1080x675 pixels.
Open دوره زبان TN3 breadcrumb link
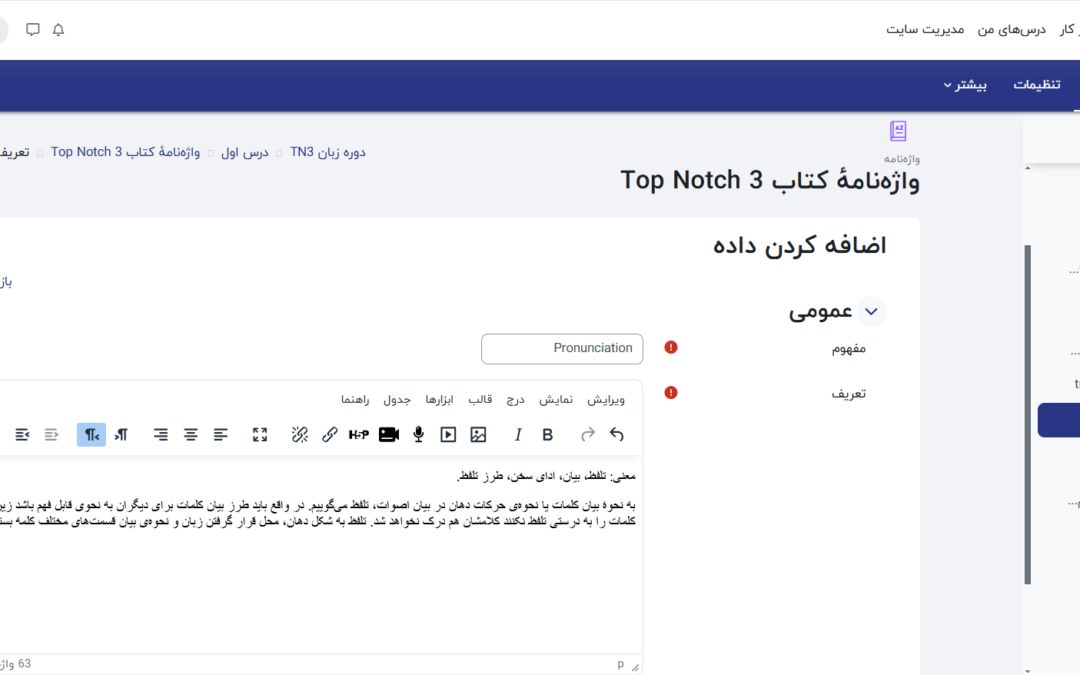[328, 153]
